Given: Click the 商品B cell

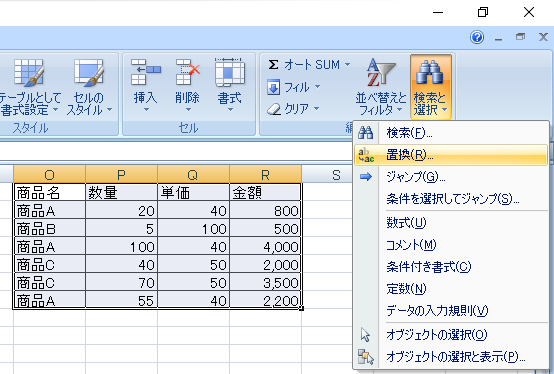Looking at the screenshot, I should pos(49,228).
